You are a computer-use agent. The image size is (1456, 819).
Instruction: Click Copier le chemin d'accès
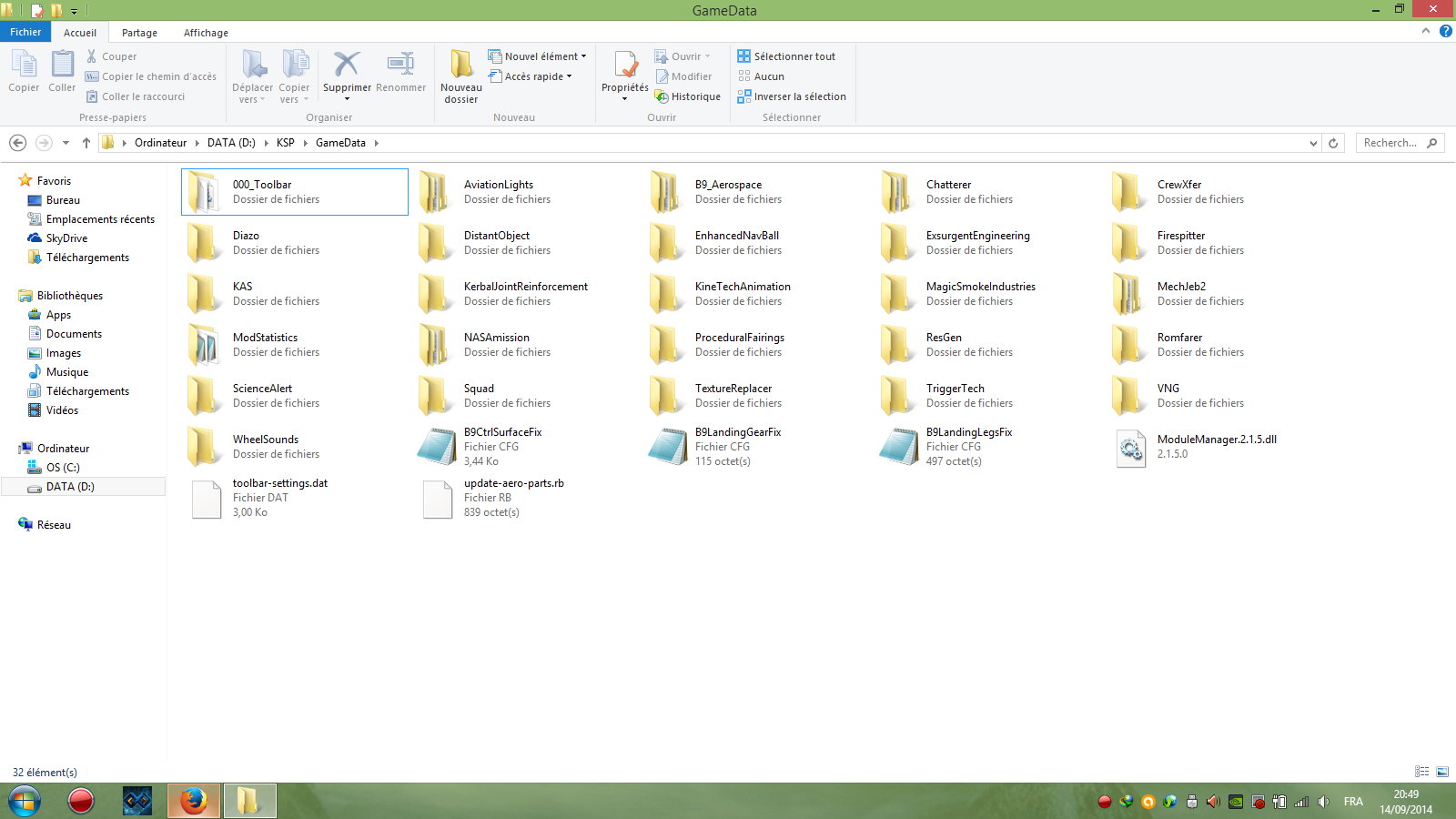tap(150, 76)
